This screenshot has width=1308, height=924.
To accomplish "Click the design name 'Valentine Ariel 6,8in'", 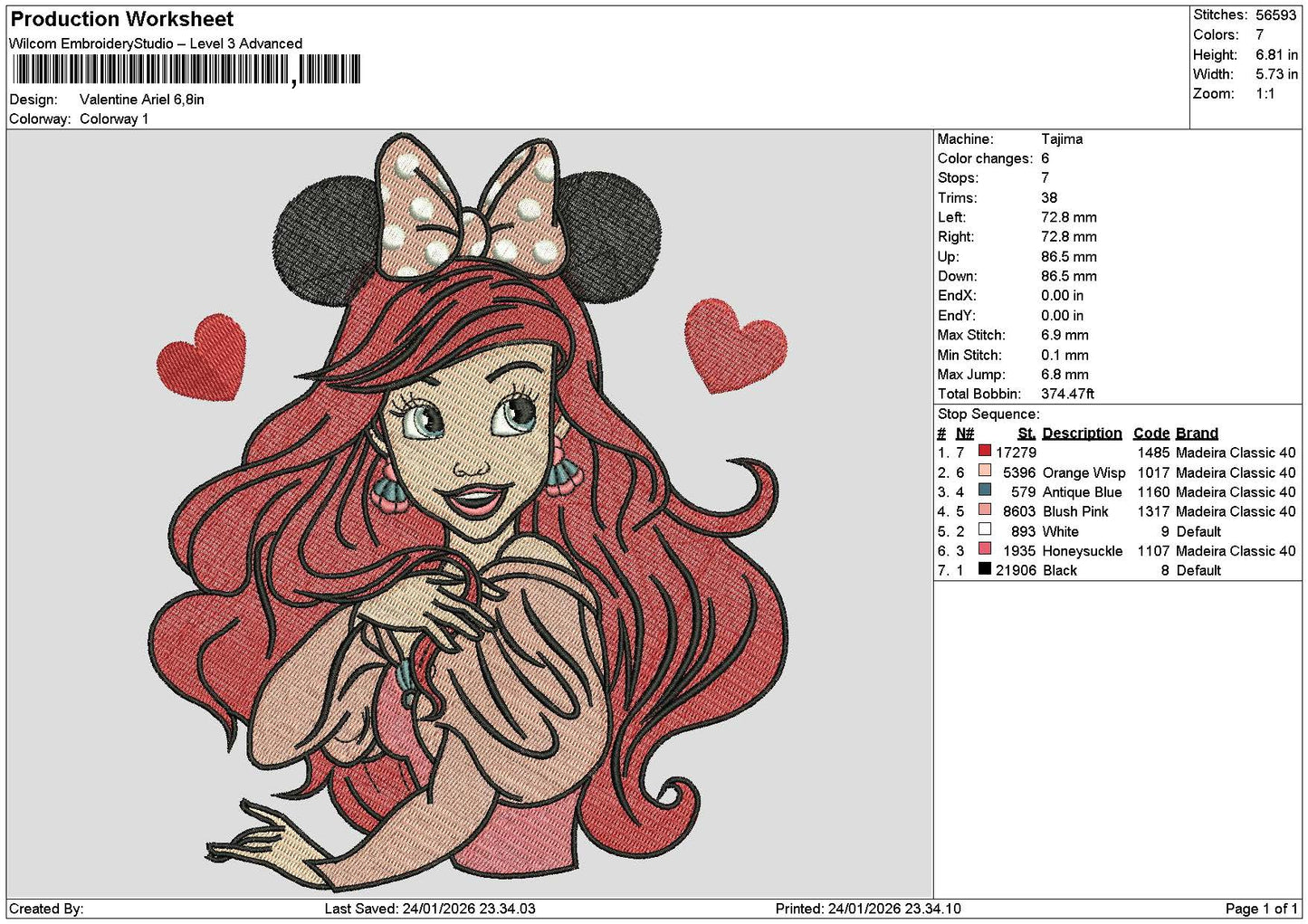I will [x=142, y=100].
